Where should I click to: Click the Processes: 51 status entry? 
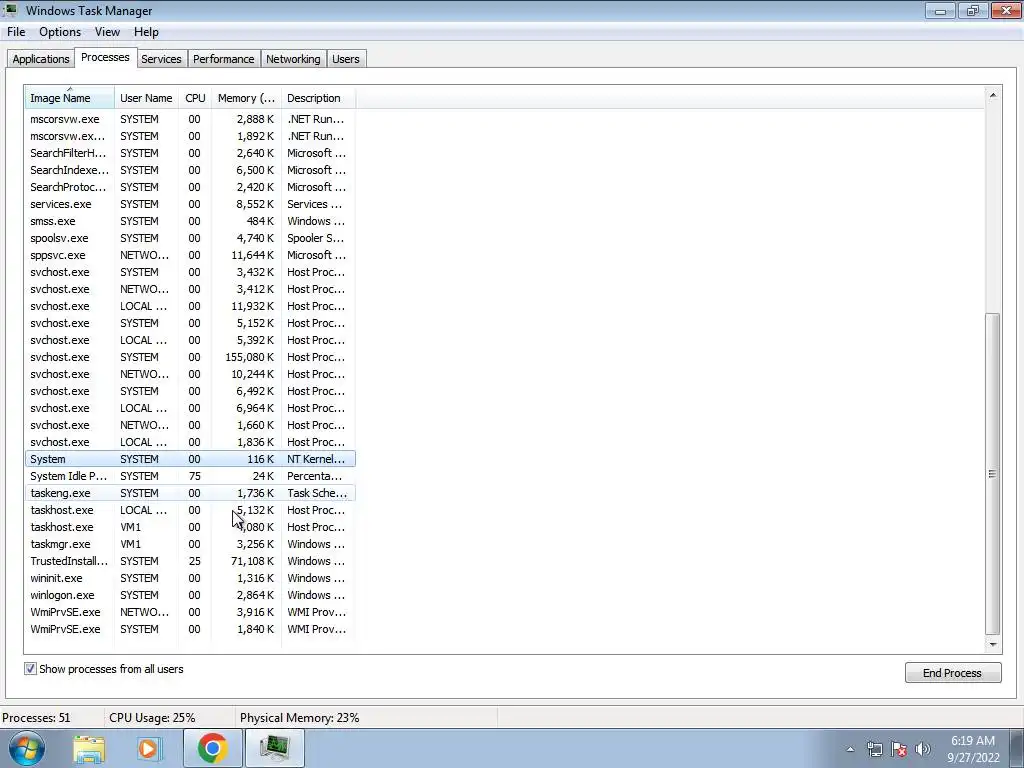point(36,718)
